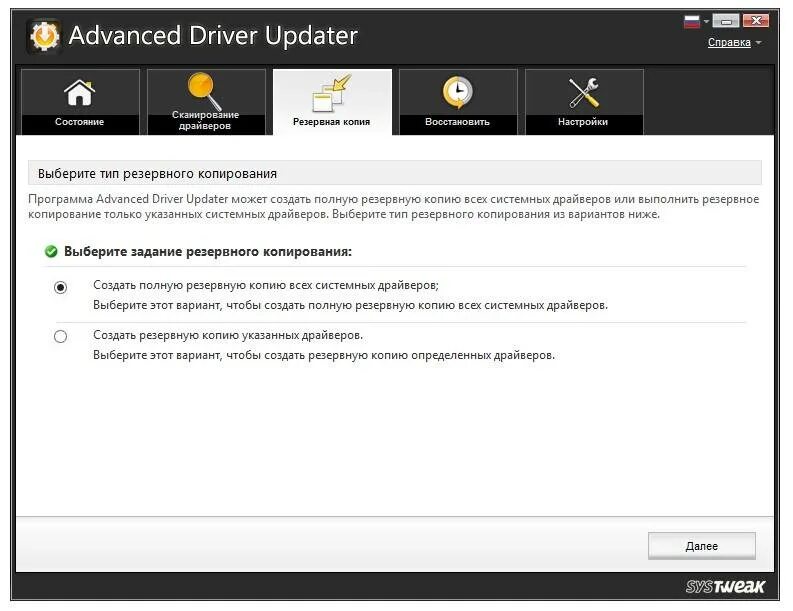Switch to the Восстановить tab
The width and height of the screenshot is (793, 611).
pyautogui.click(x=458, y=102)
